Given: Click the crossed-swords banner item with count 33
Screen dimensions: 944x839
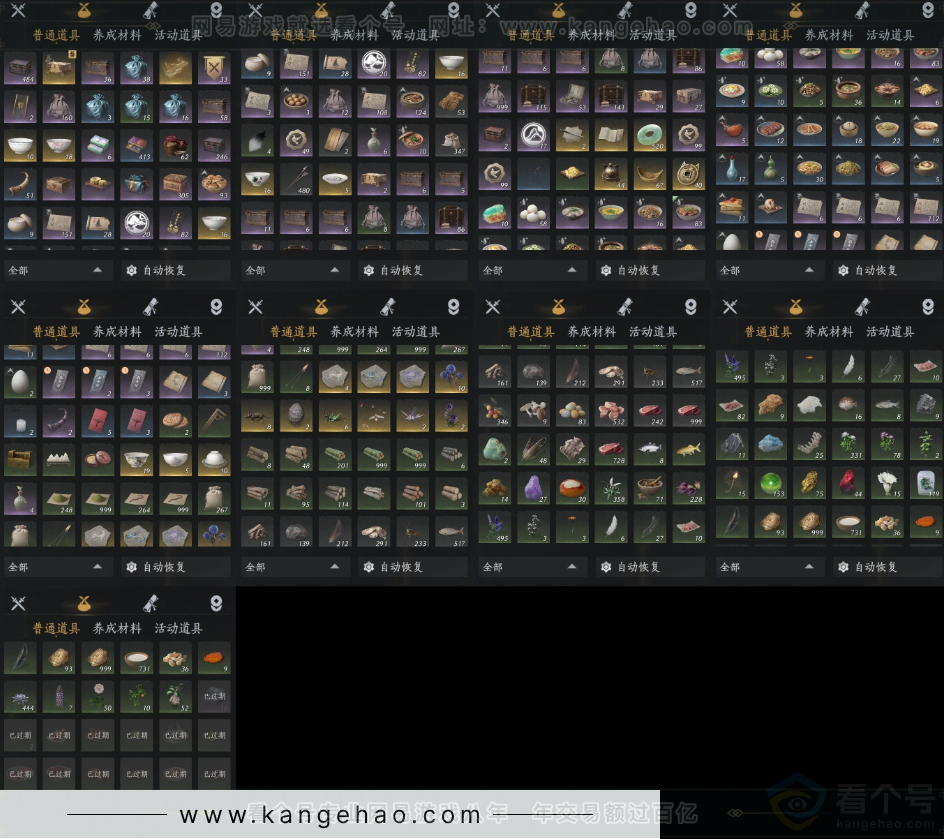Looking at the screenshot, I should pos(214,68).
